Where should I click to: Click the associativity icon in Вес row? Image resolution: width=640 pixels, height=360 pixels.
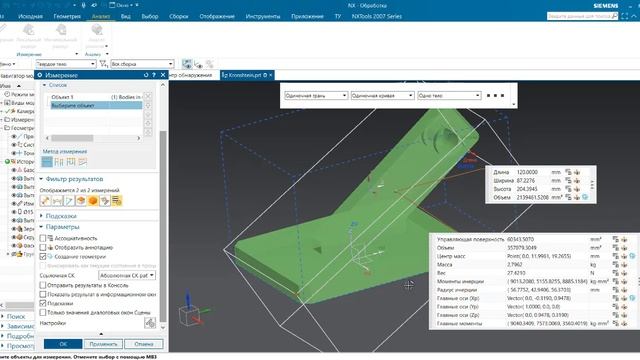(x=616, y=273)
